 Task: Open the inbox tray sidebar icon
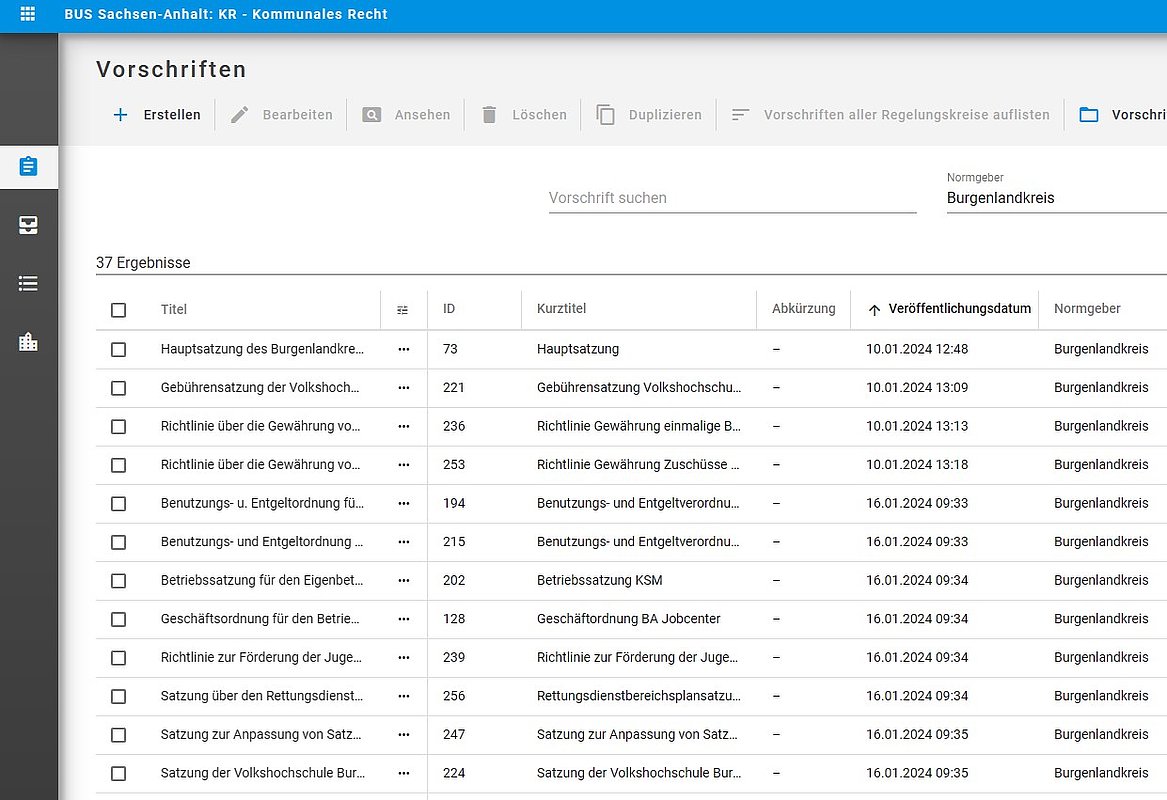[x=28, y=225]
